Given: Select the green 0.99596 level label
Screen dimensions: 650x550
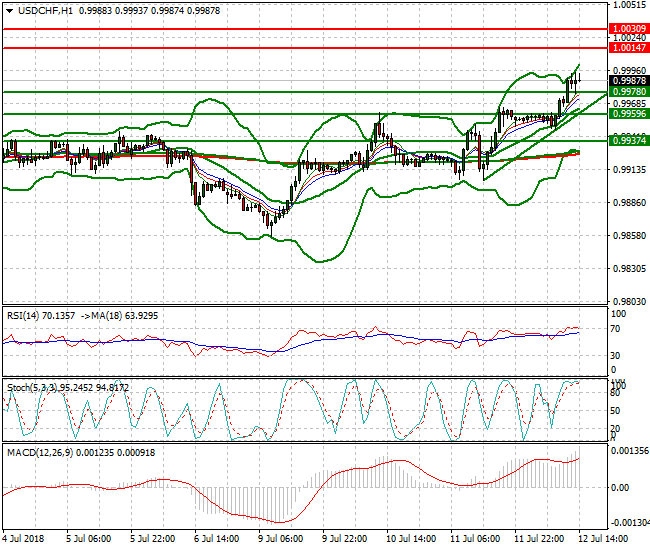Looking at the screenshot, I should (629, 114).
